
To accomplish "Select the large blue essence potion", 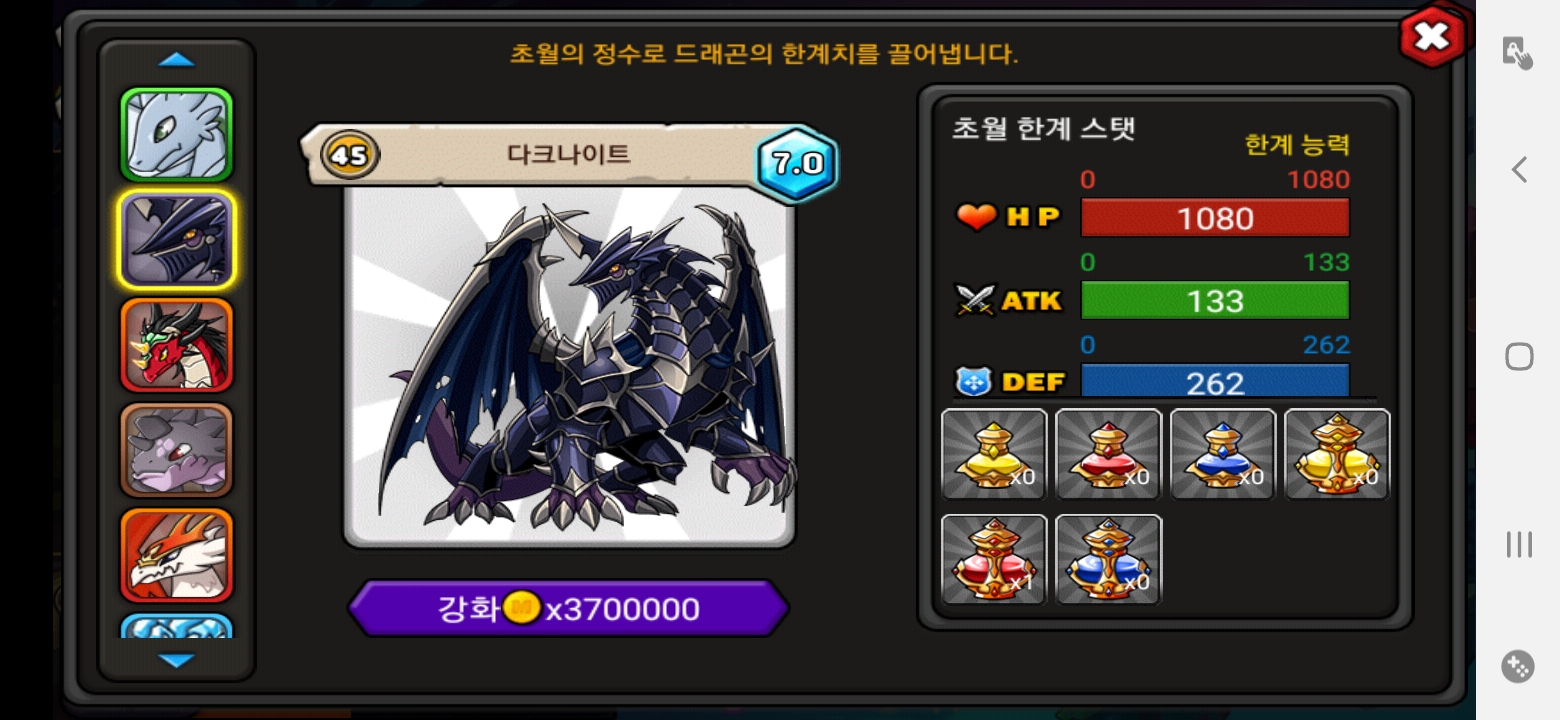I will [1108, 559].
